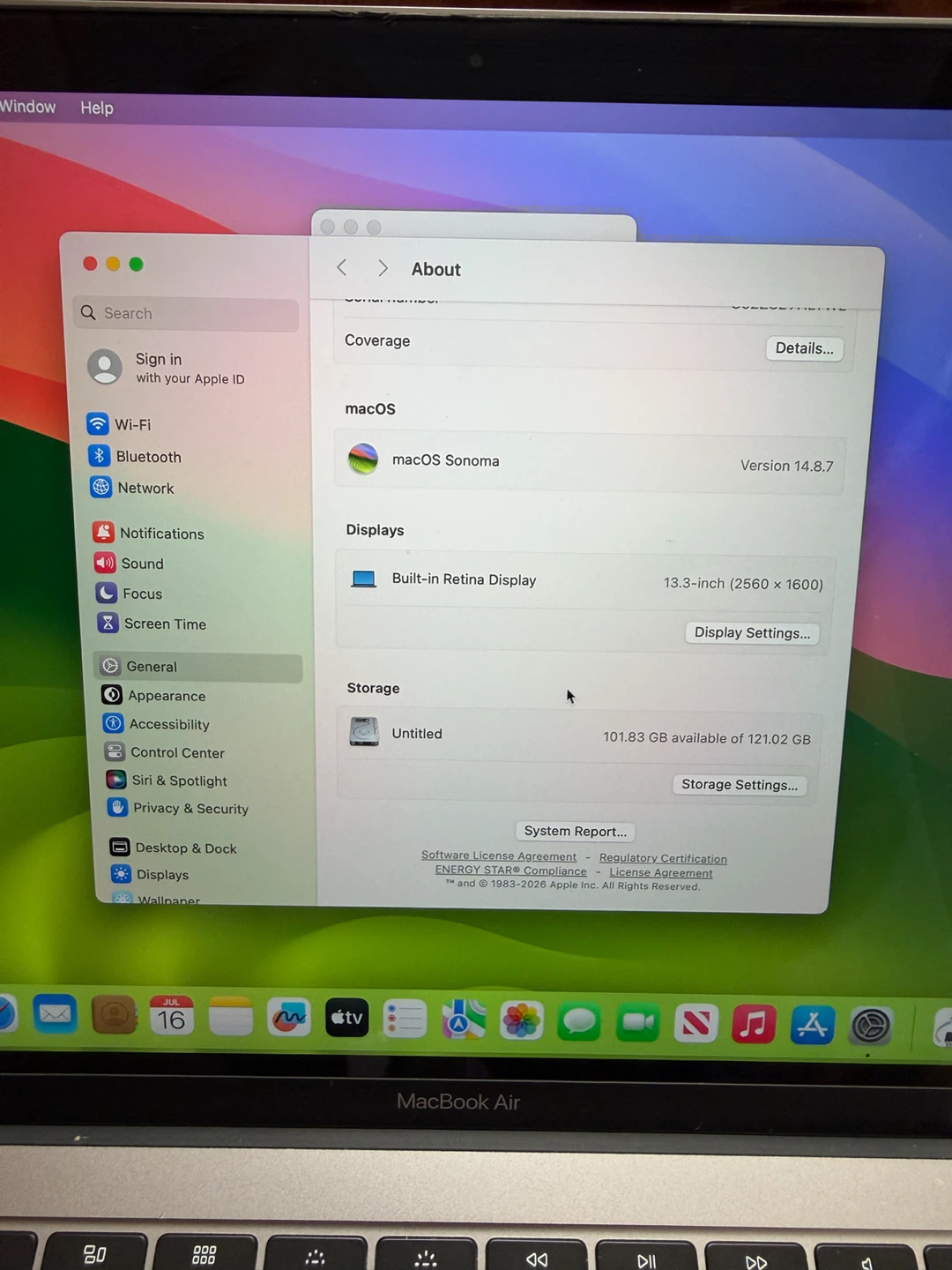The image size is (952, 1270).
Task: Open Music app in Dock
Action: (x=754, y=1025)
